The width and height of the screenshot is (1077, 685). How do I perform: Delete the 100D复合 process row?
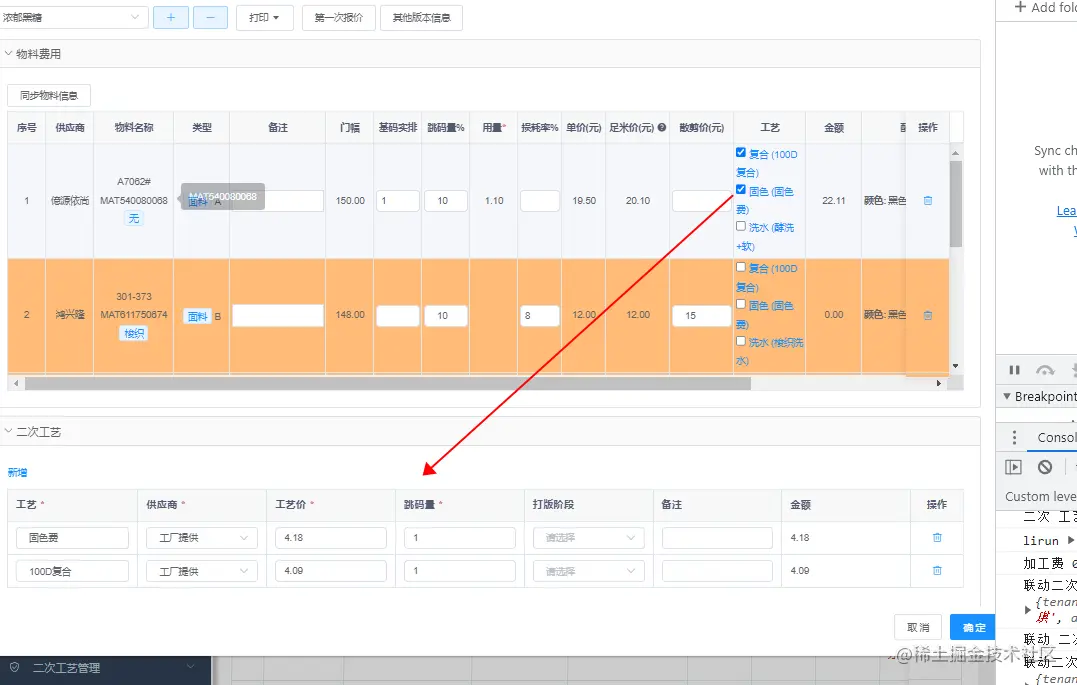point(937,570)
